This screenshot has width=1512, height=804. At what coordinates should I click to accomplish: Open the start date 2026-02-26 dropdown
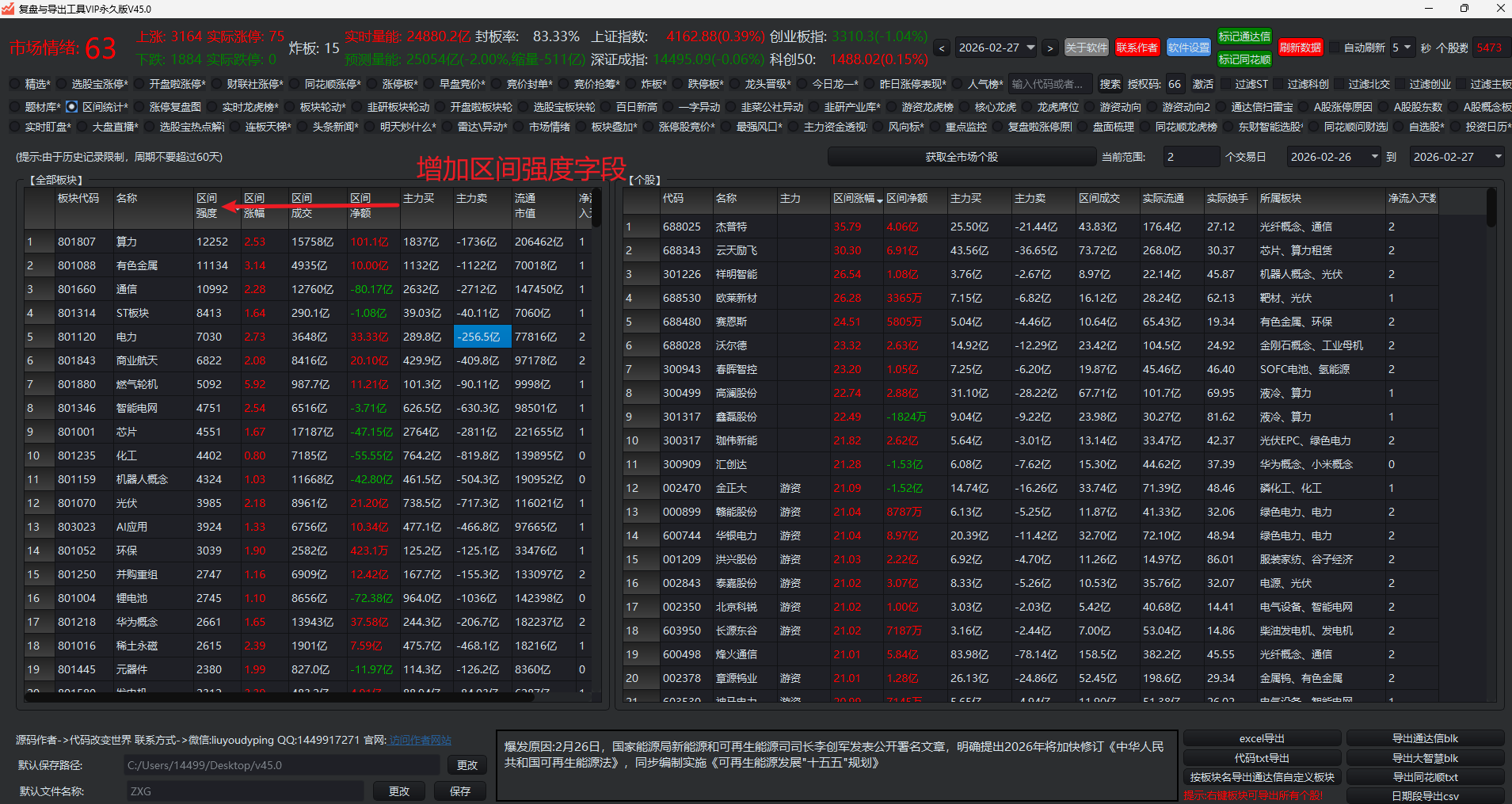point(1374,157)
